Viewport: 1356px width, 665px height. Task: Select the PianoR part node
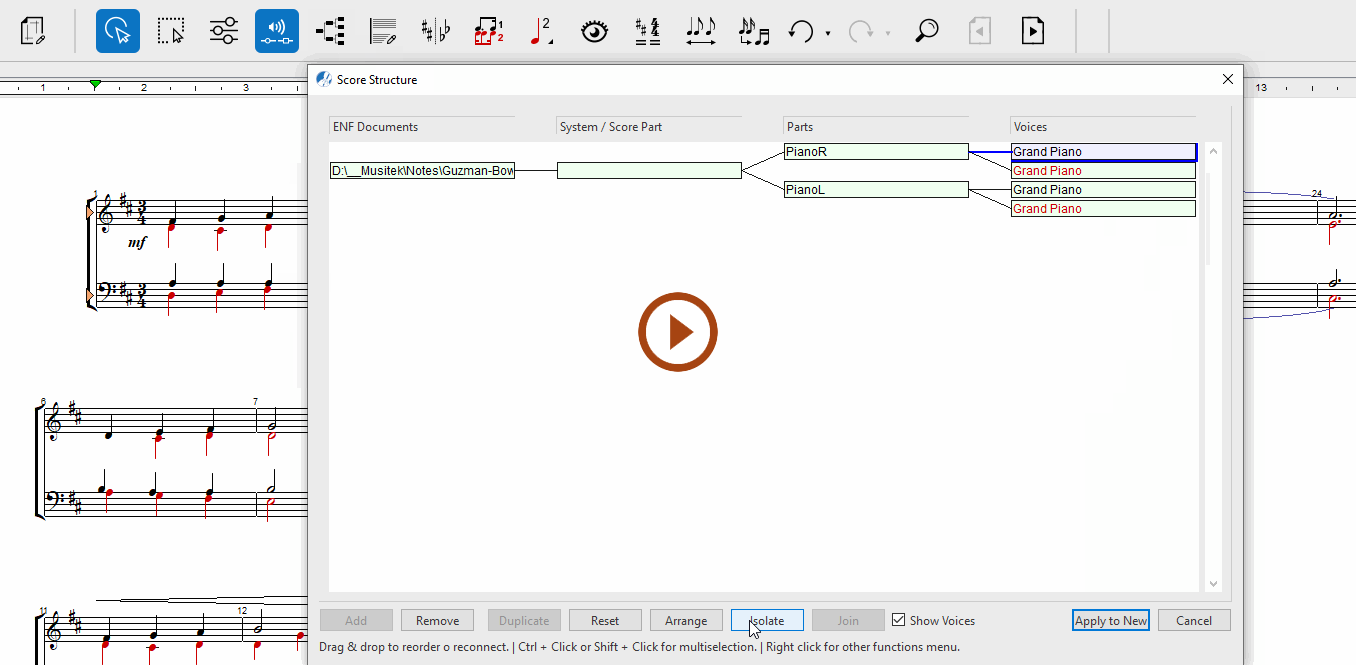[x=876, y=152]
